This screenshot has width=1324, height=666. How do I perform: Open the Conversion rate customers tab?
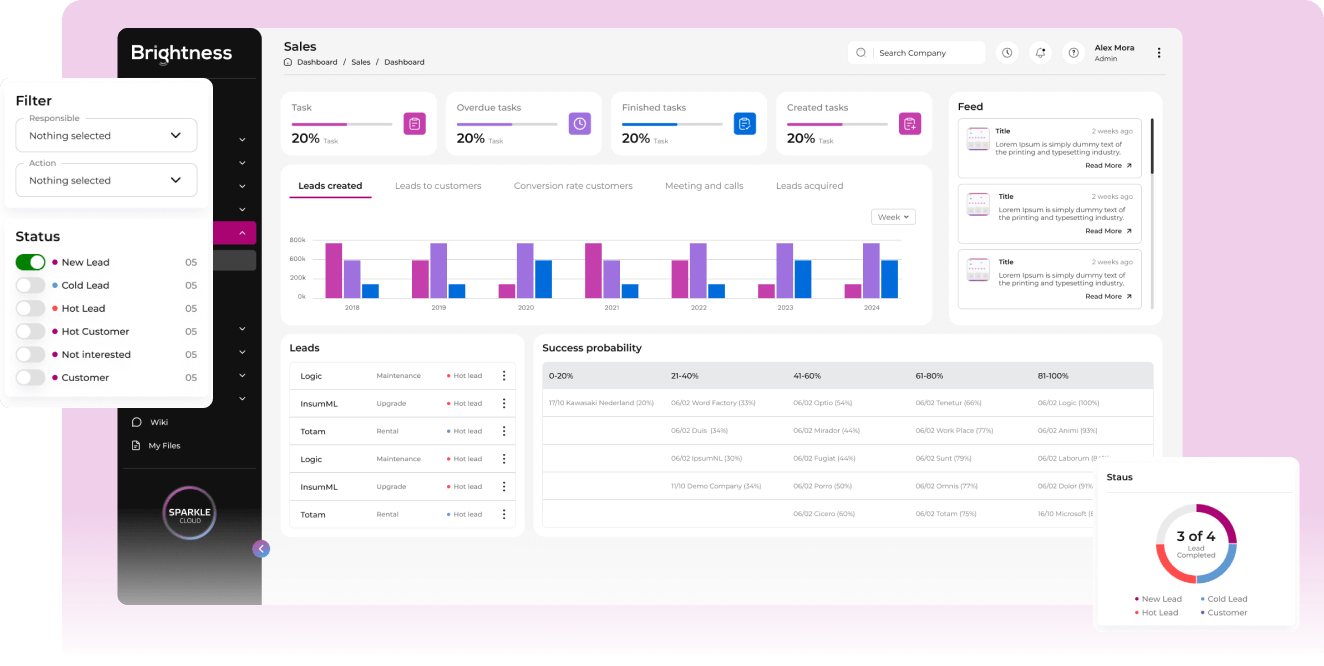coord(573,186)
